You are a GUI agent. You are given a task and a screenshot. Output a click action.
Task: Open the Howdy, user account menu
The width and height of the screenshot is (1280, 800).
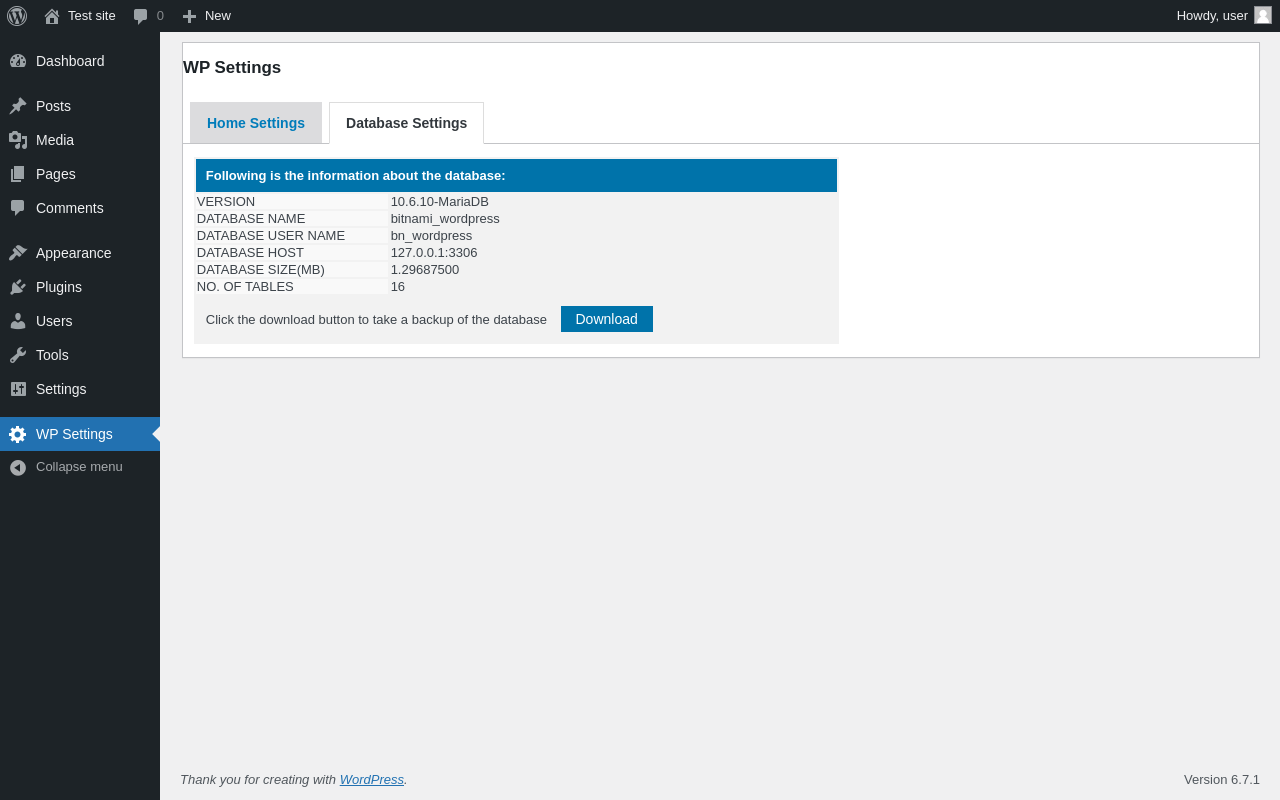coord(1224,16)
